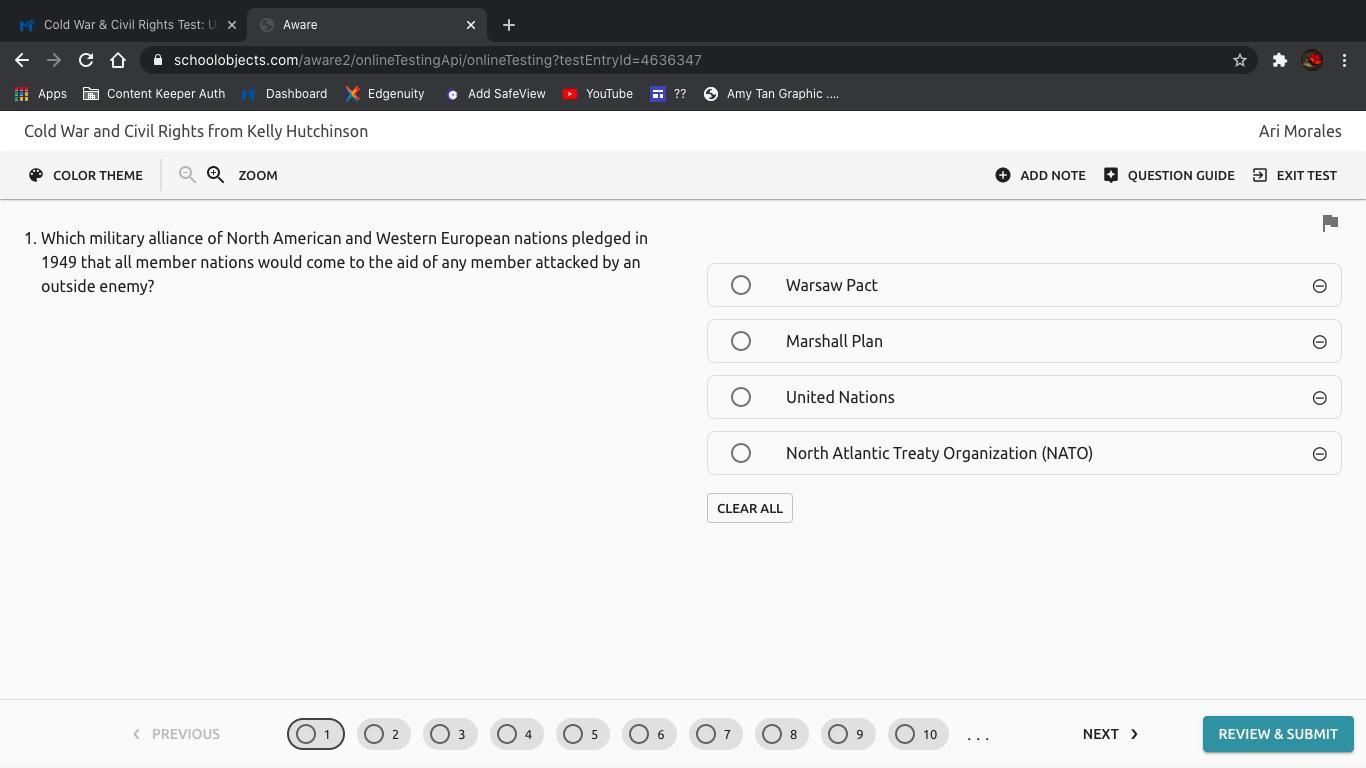Click the Clear All button

tap(749, 508)
